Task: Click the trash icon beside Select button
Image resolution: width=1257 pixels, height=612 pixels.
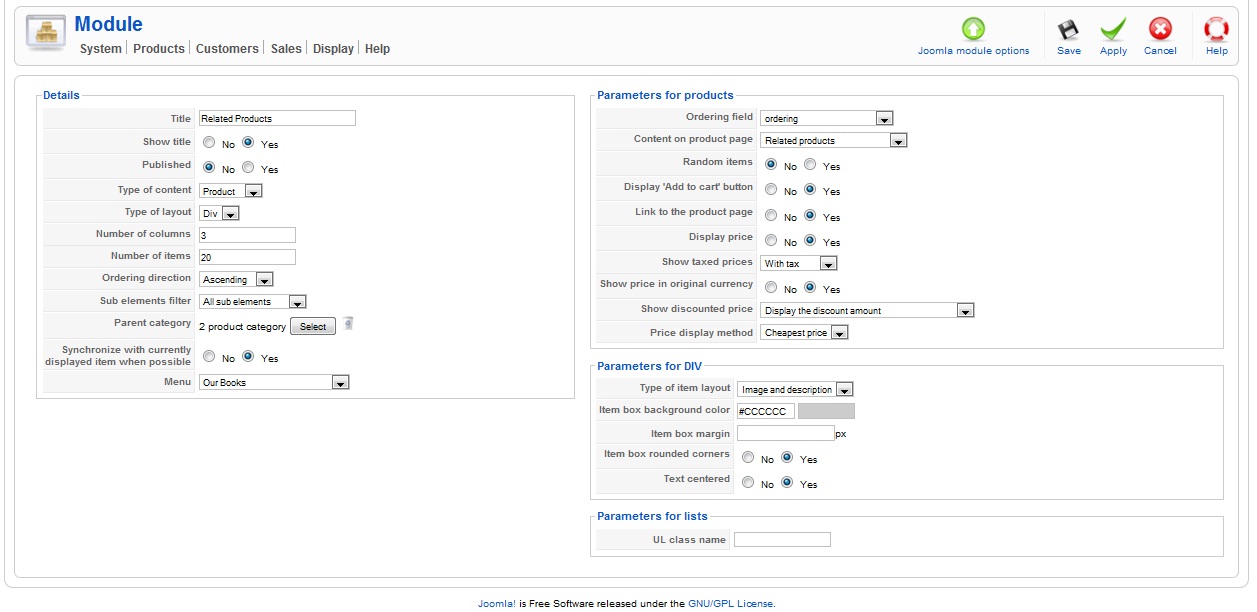Action: [348, 324]
